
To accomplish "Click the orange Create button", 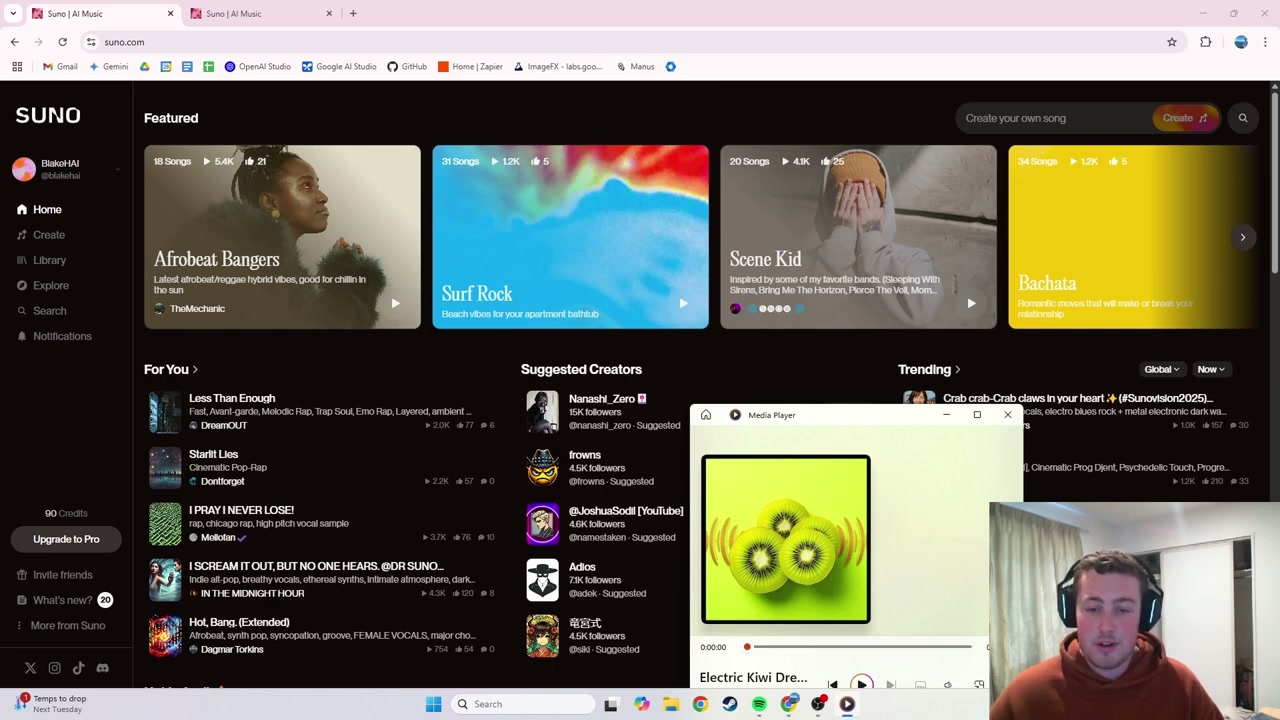I will (x=1185, y=118).
